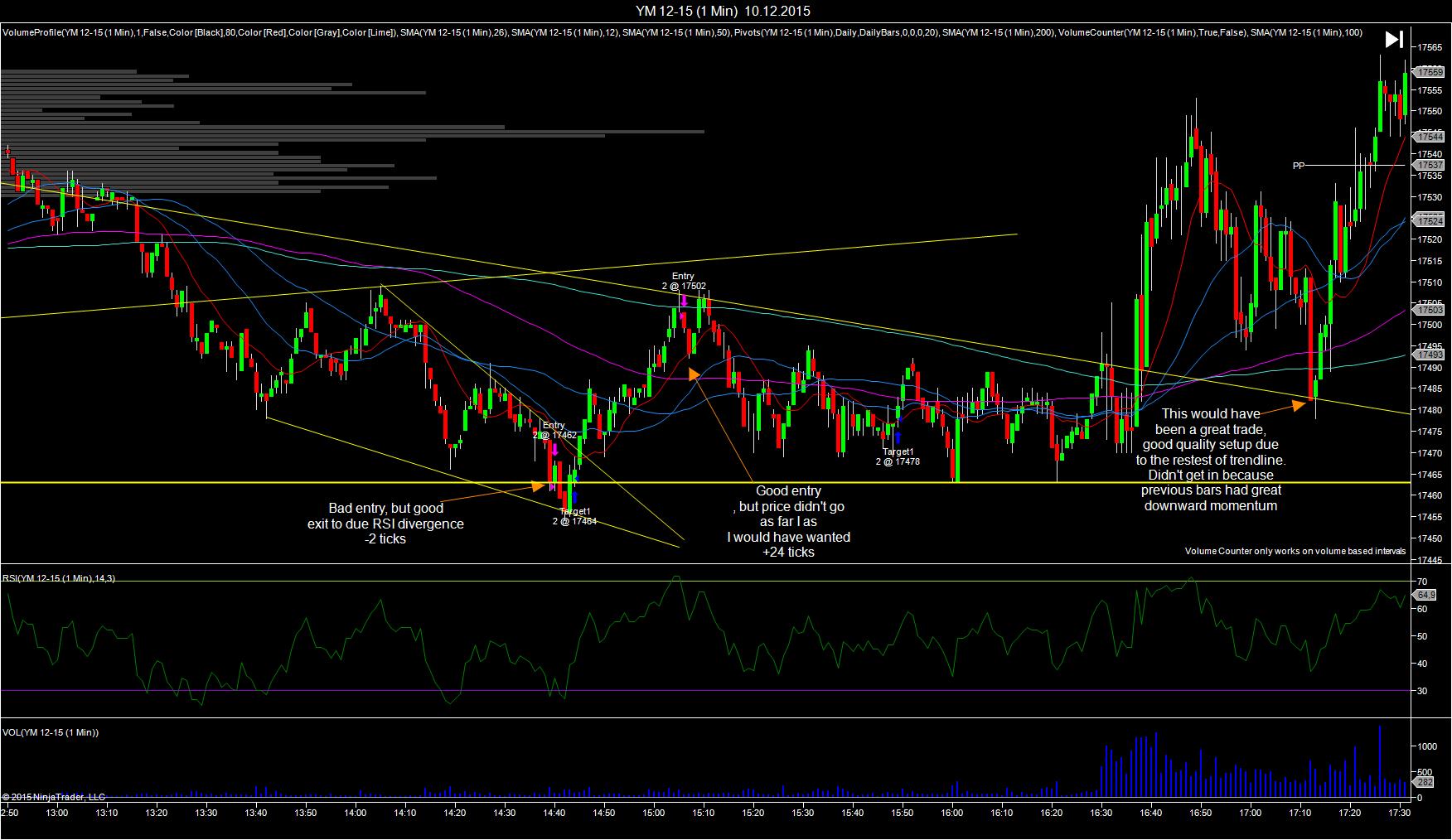Click the 15:00 time axis label
This screenshot has width=1452, height=840.
[654, 813]
